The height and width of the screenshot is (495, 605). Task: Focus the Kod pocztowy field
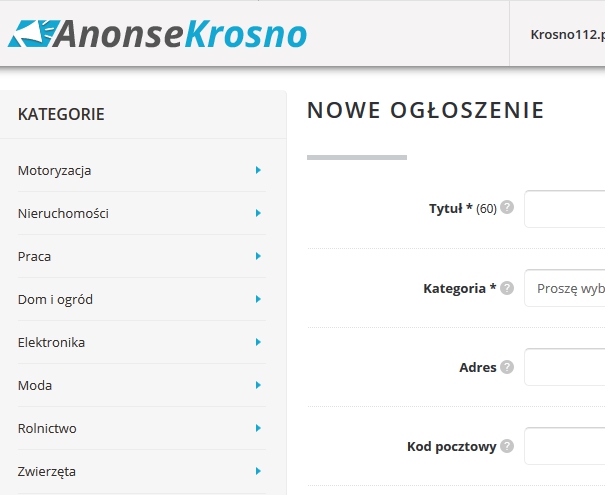[x=565, y=446]
